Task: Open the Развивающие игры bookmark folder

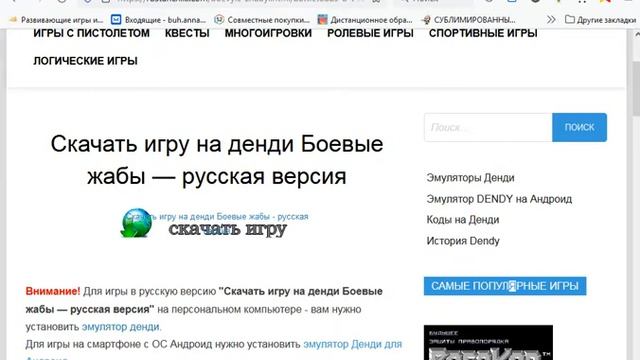Action: click(56, 20)
